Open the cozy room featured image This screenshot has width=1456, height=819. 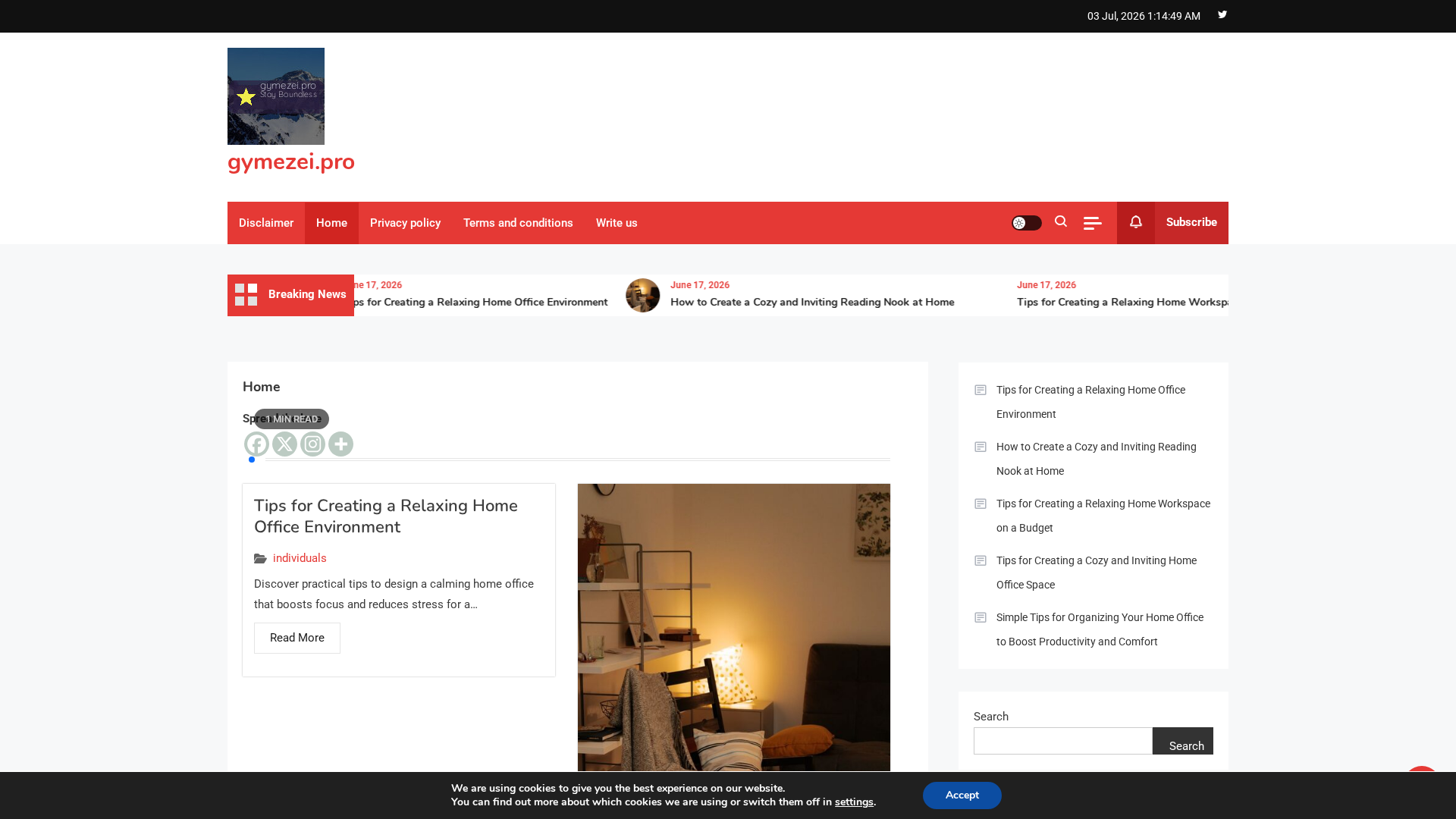click(x=734, y=628)
